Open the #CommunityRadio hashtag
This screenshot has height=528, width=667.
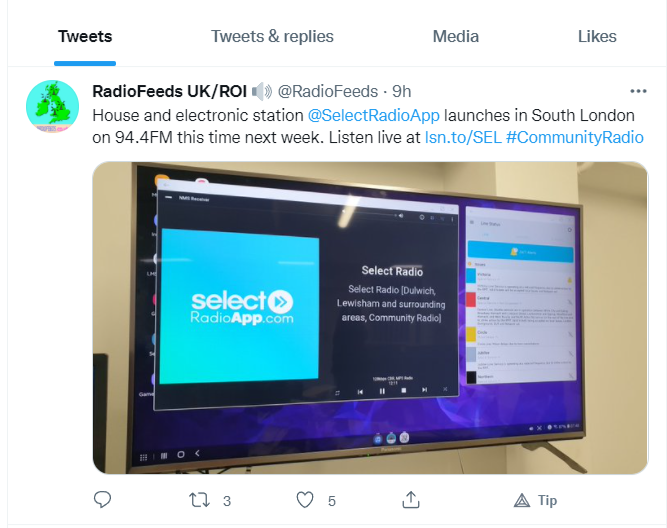click(575, 137)
